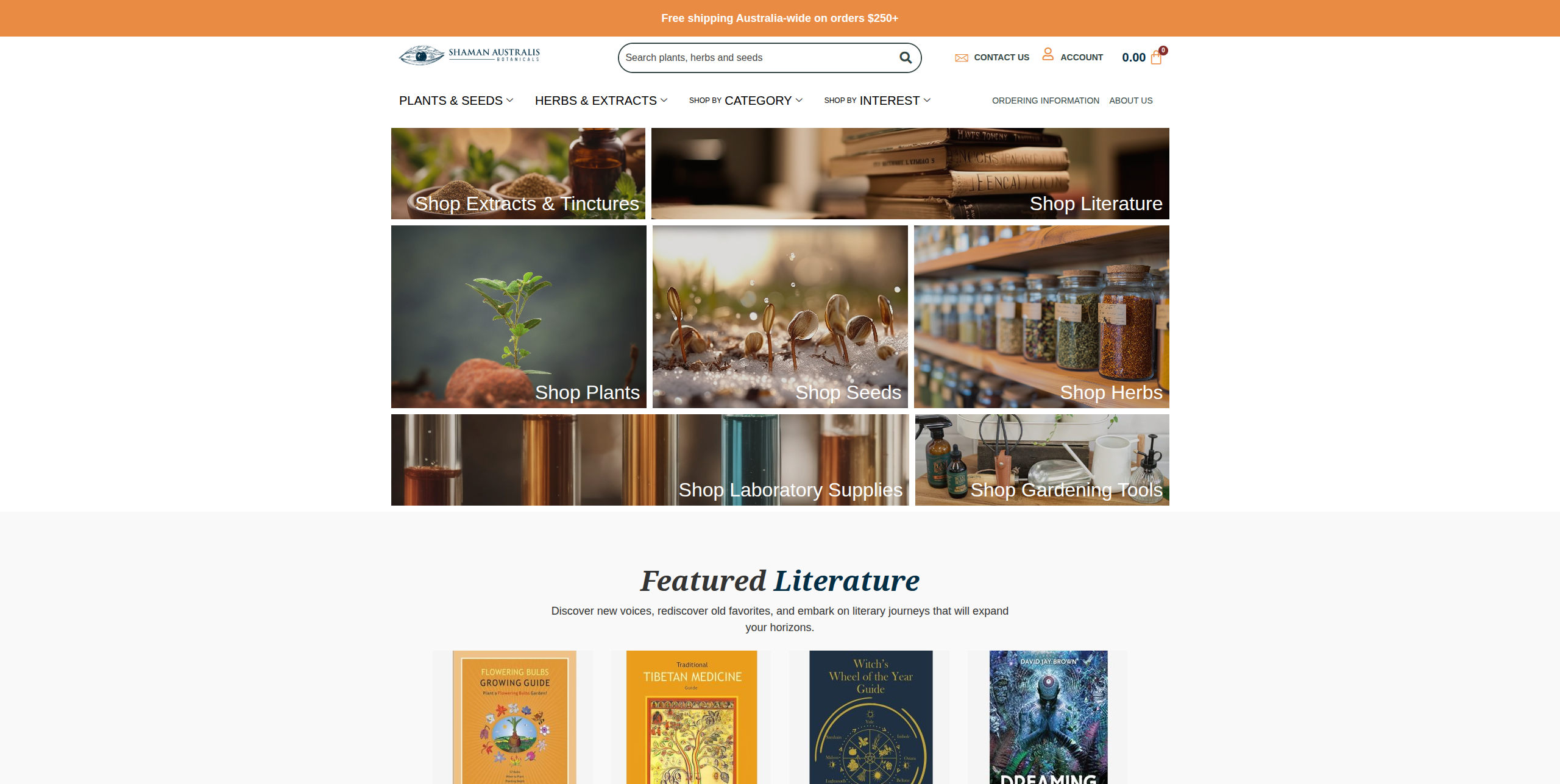This screenshot has height=784, width=1560.
Task: Click the Contact Us envelope icon
Action: pyautogui.click(x=962, y=58)
